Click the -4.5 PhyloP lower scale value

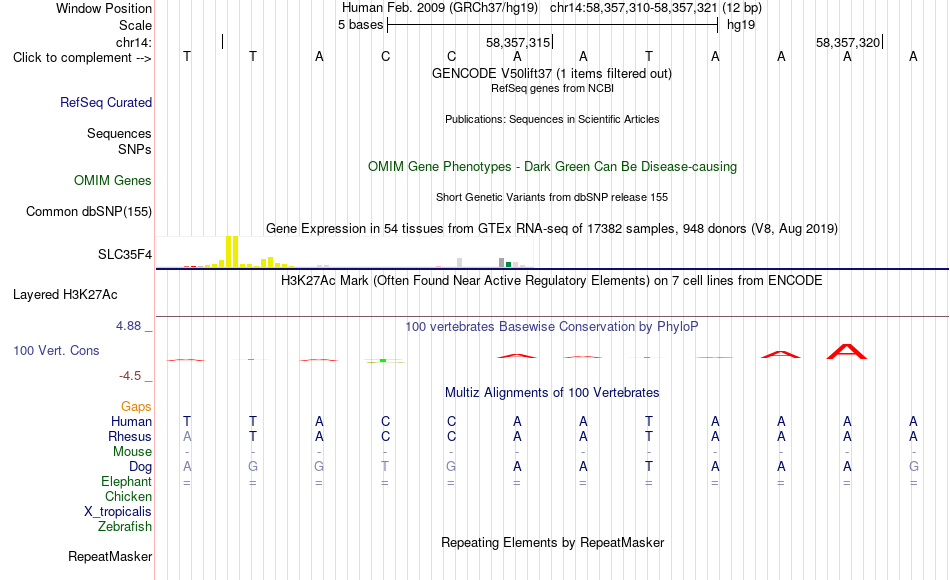point(130,376)
